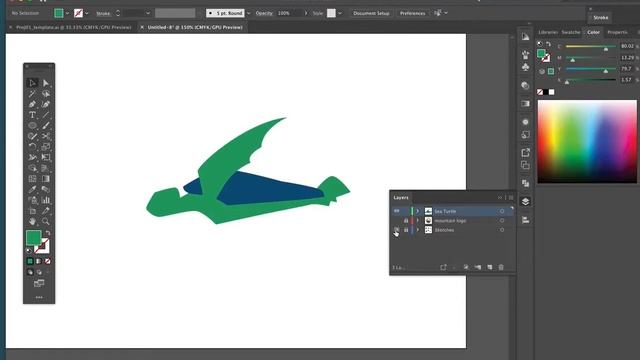Viewport: 640px width, 360px height.
Task: Select the Zoom magnifier tool
Action: [46, 221]
